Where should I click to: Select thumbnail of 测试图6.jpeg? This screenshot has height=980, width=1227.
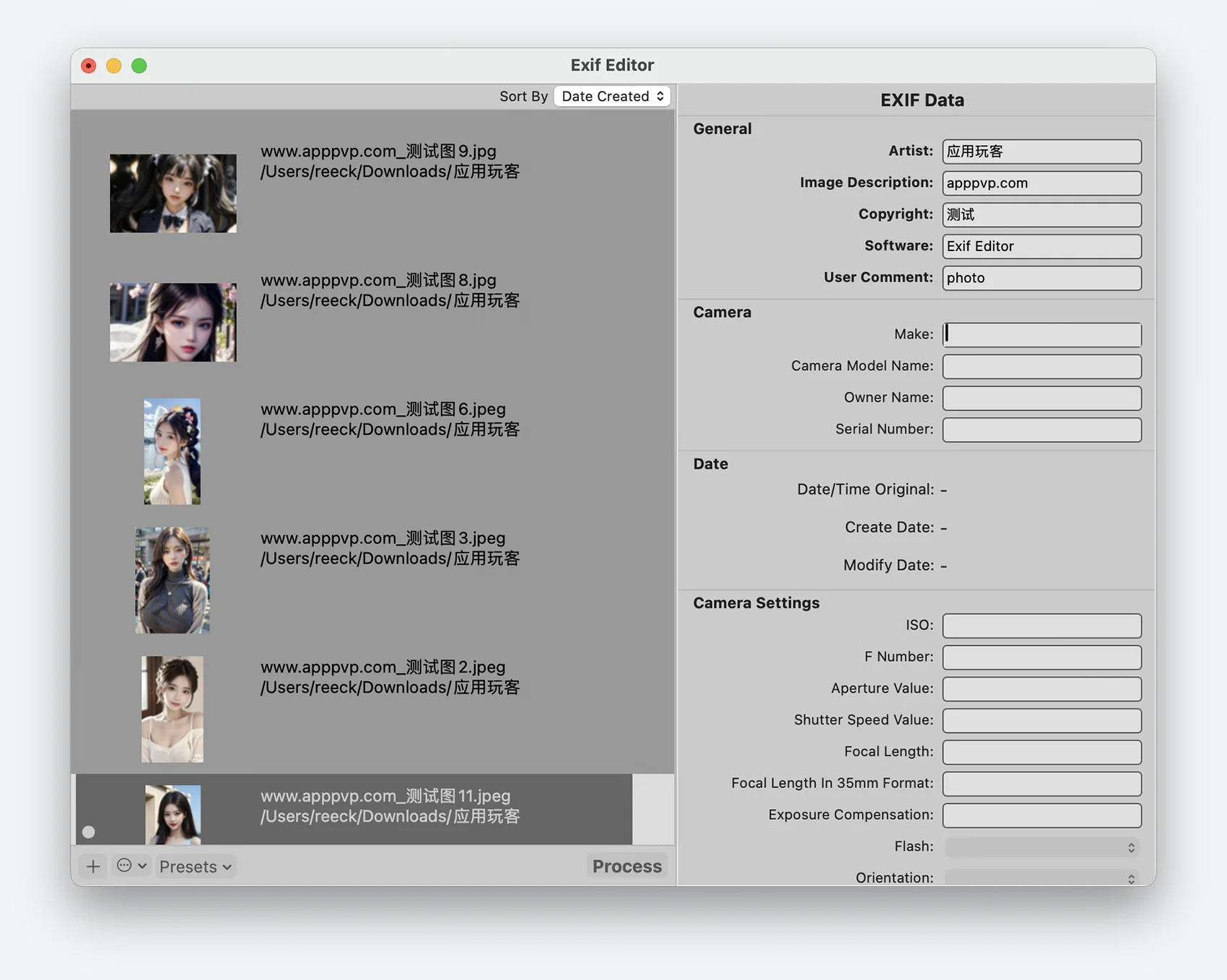coord(173,452)
